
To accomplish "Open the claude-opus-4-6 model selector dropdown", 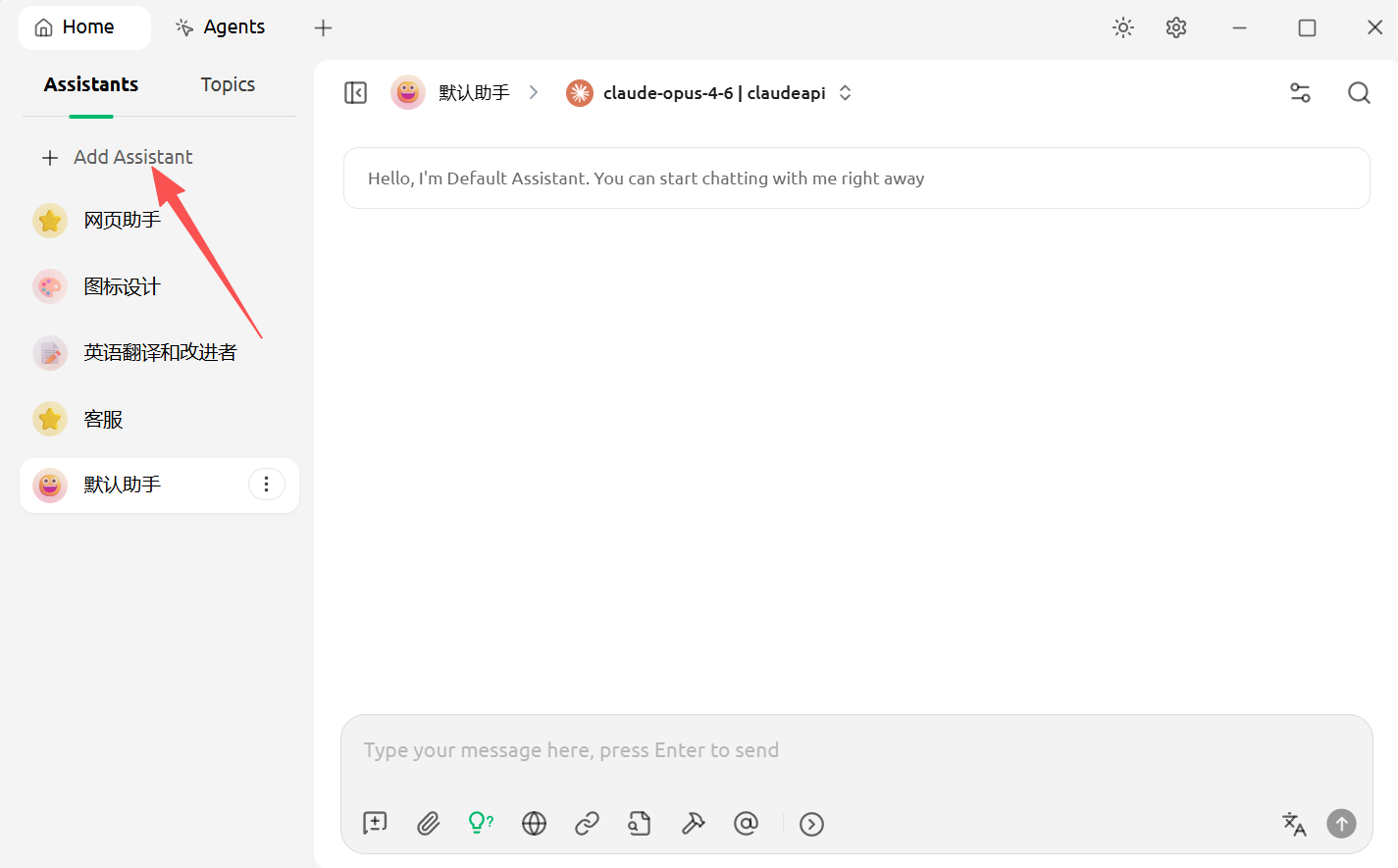I will click(709, 93).
